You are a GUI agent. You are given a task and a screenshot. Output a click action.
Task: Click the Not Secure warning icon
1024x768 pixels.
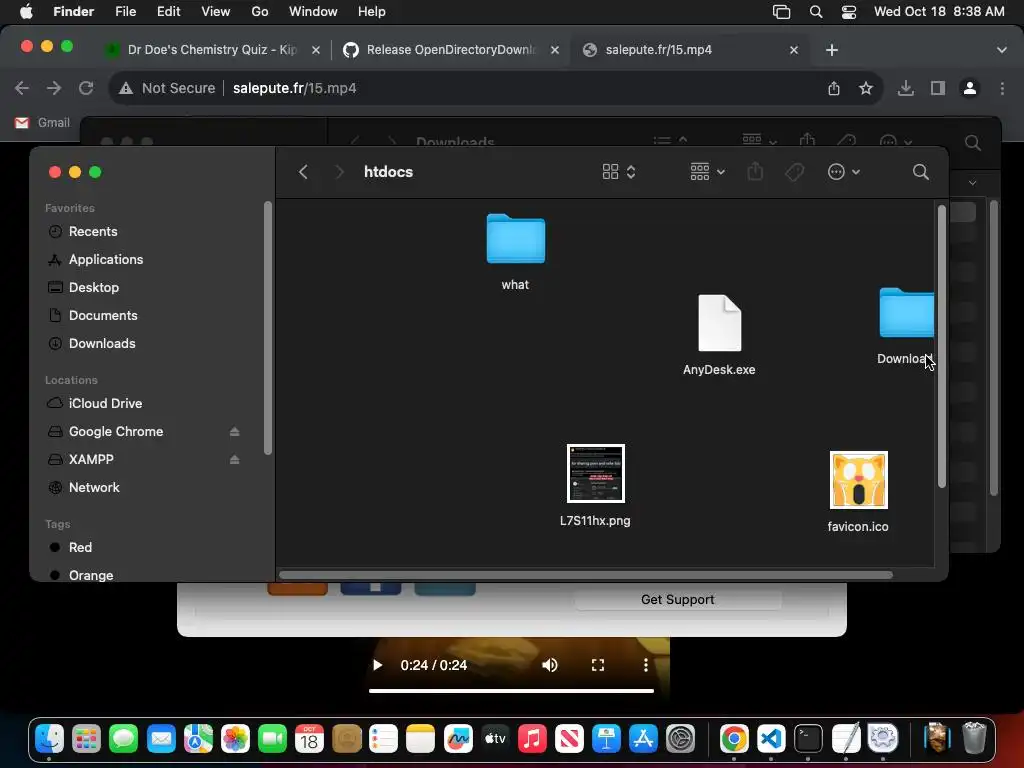[126, 88]
